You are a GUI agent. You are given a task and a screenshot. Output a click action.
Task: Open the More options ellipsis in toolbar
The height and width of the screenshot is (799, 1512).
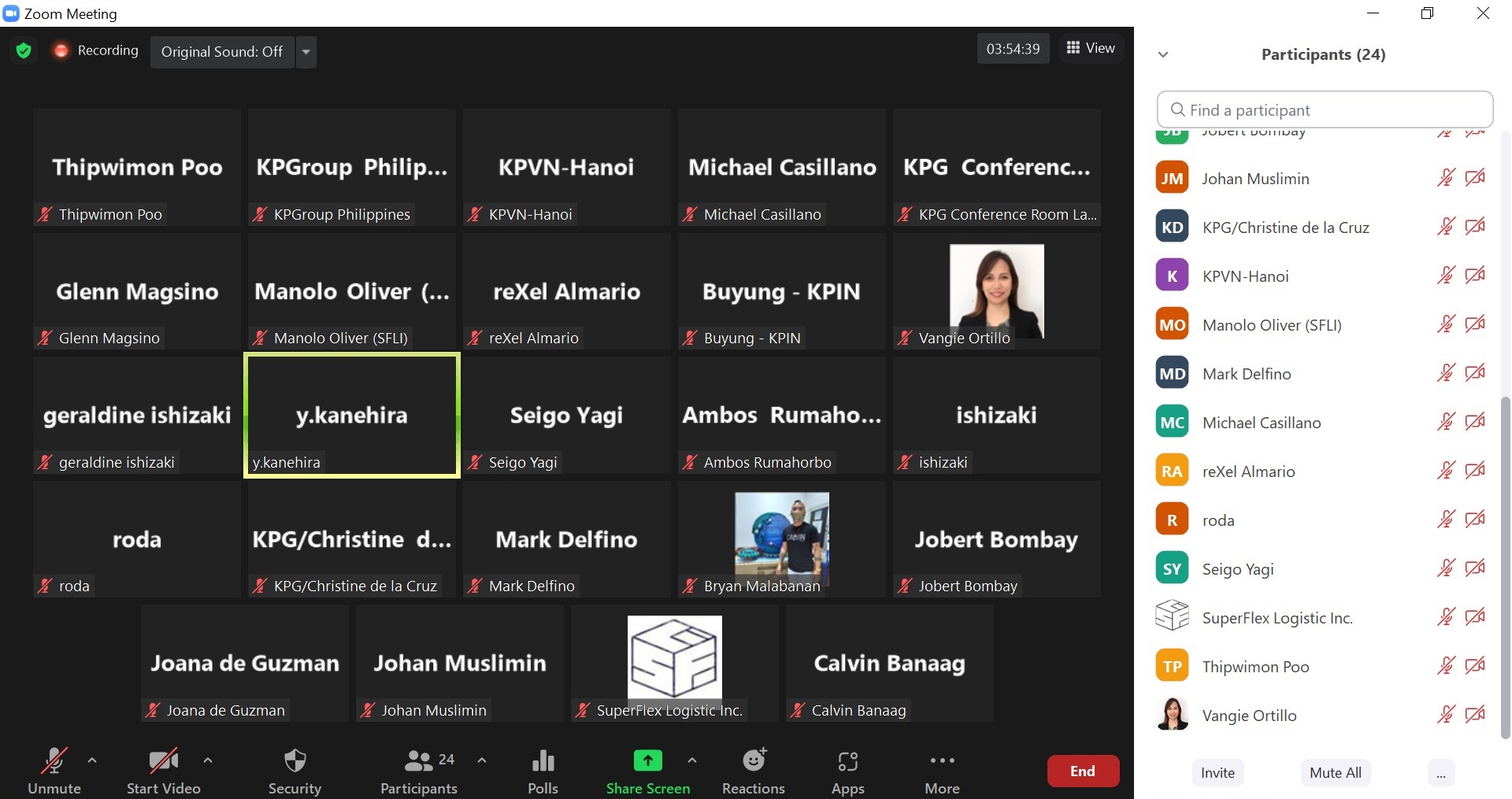pos(942,761)
